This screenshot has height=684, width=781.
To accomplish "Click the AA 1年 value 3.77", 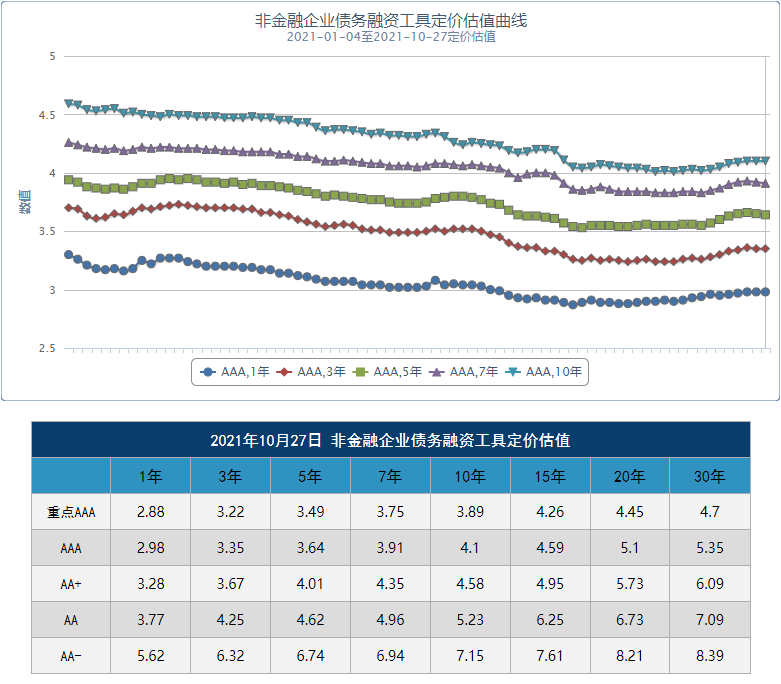I will pos(150,619).
